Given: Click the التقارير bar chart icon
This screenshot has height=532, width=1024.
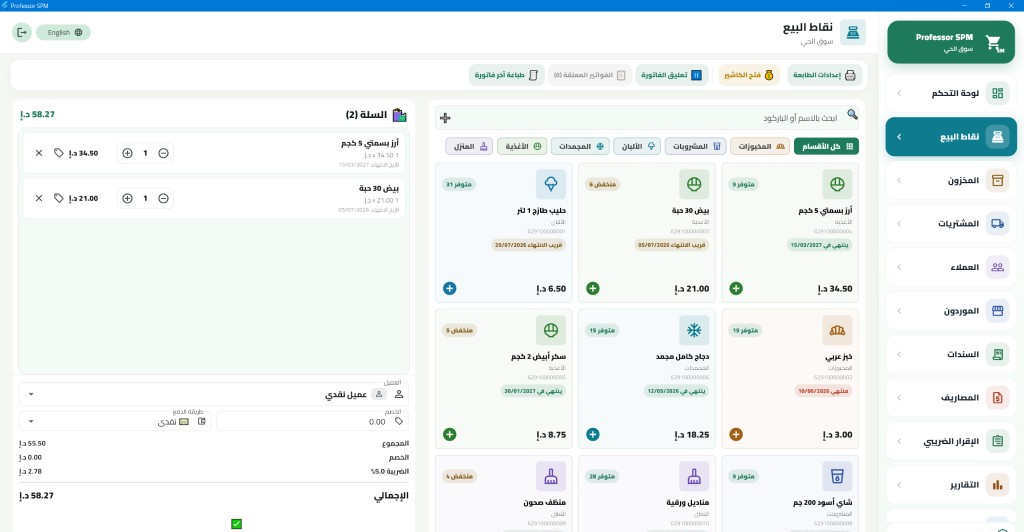Looking at the screenshot, I should click(997, 484).
